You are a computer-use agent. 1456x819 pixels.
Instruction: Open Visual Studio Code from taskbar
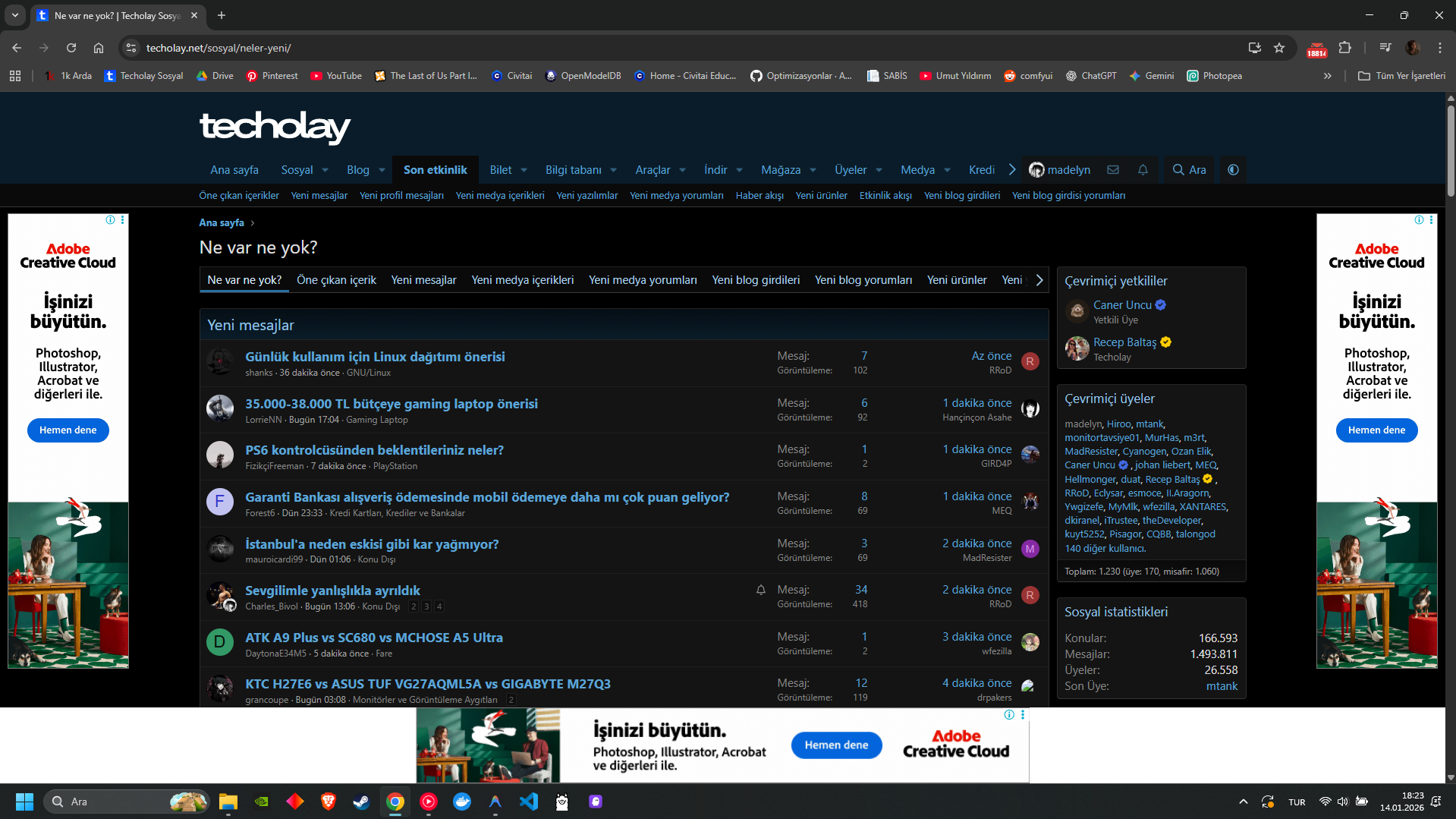pos(529,802)
